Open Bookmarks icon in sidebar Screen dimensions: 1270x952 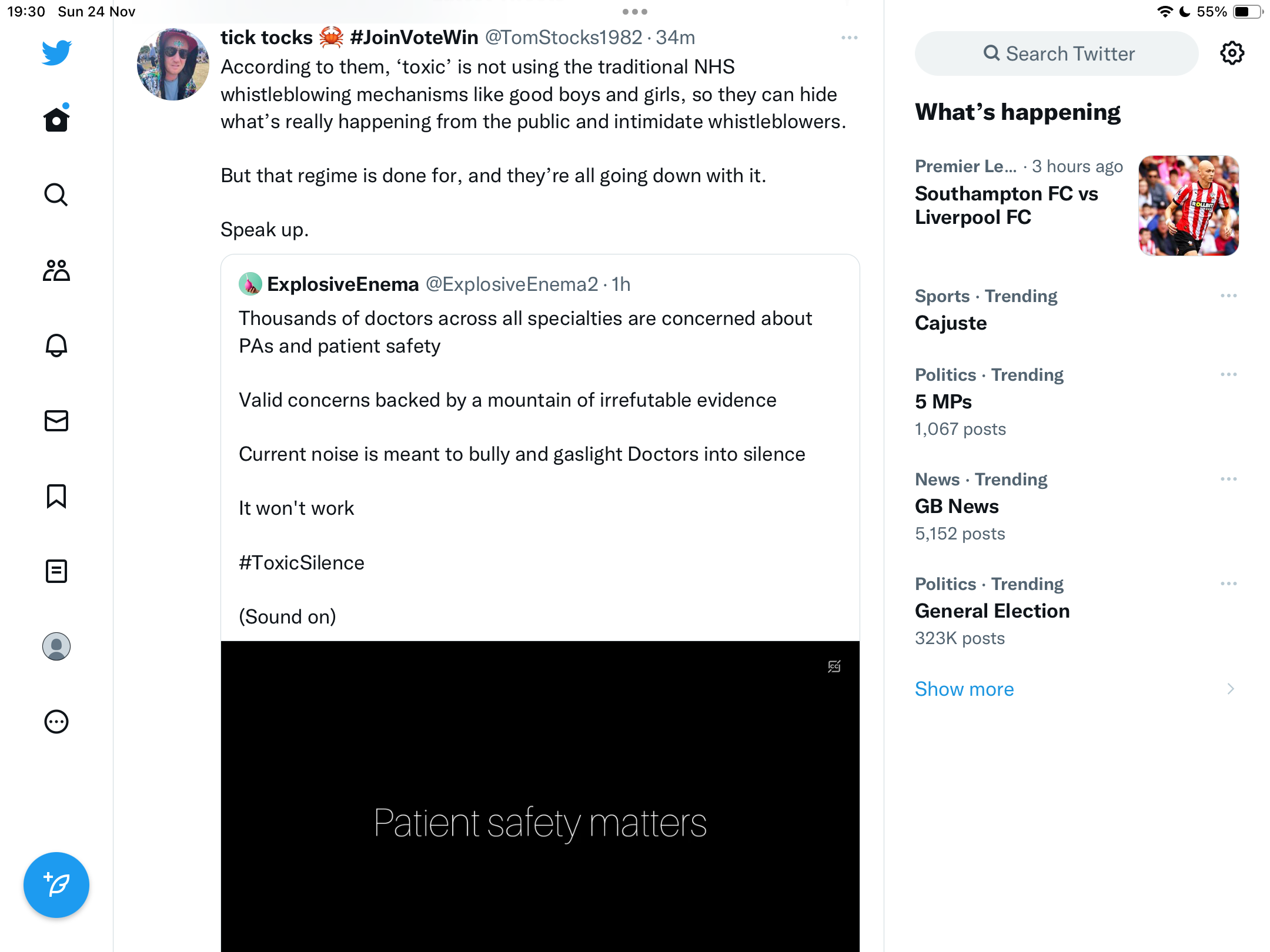point(56,496)
